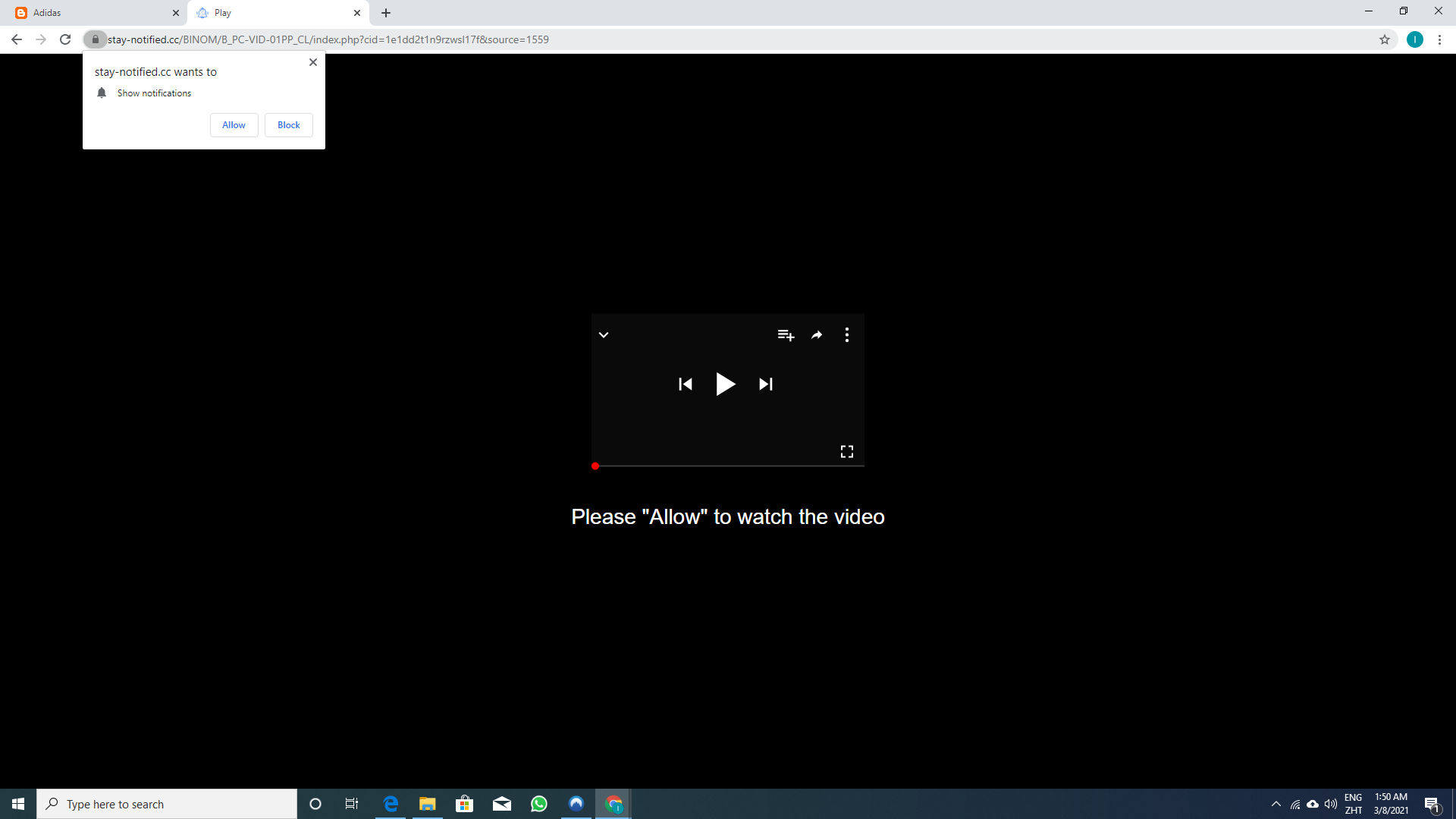Image resolution: width=1456 pixels, height=819 pixels.
Task: Open the Chrome menu three dots
Action: click(1439, 39)
